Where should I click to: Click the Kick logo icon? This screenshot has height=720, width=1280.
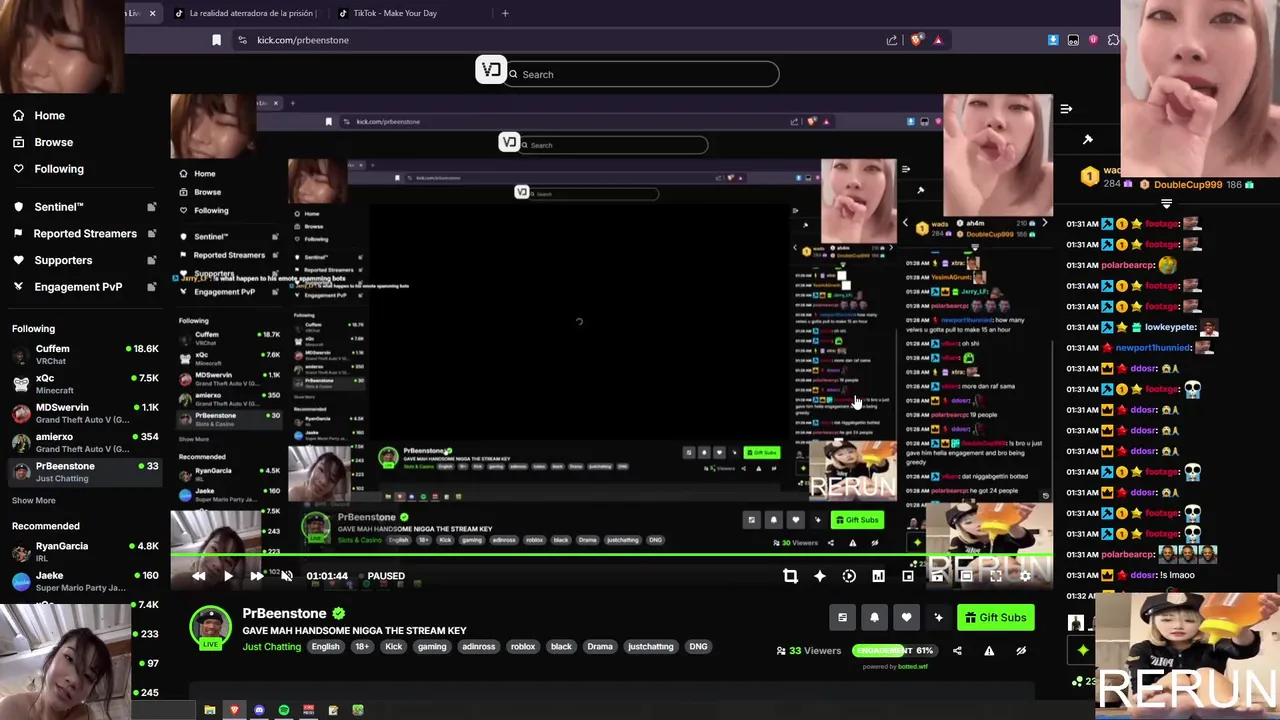pyautogui.click(x=490, y=69)
